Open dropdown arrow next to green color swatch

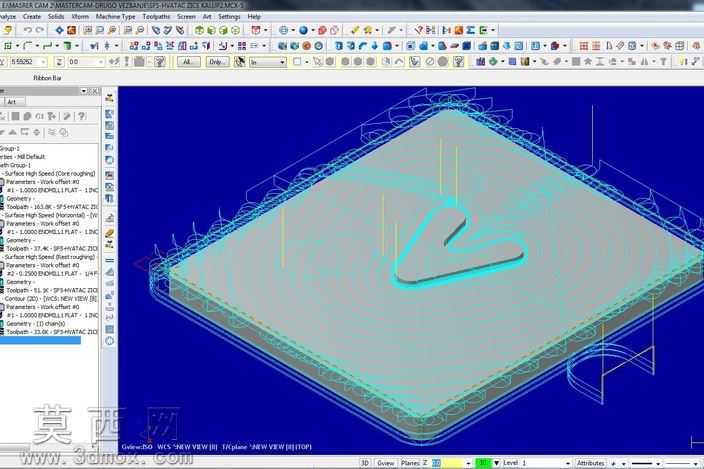pyautogui.click(x=497, y=463)
